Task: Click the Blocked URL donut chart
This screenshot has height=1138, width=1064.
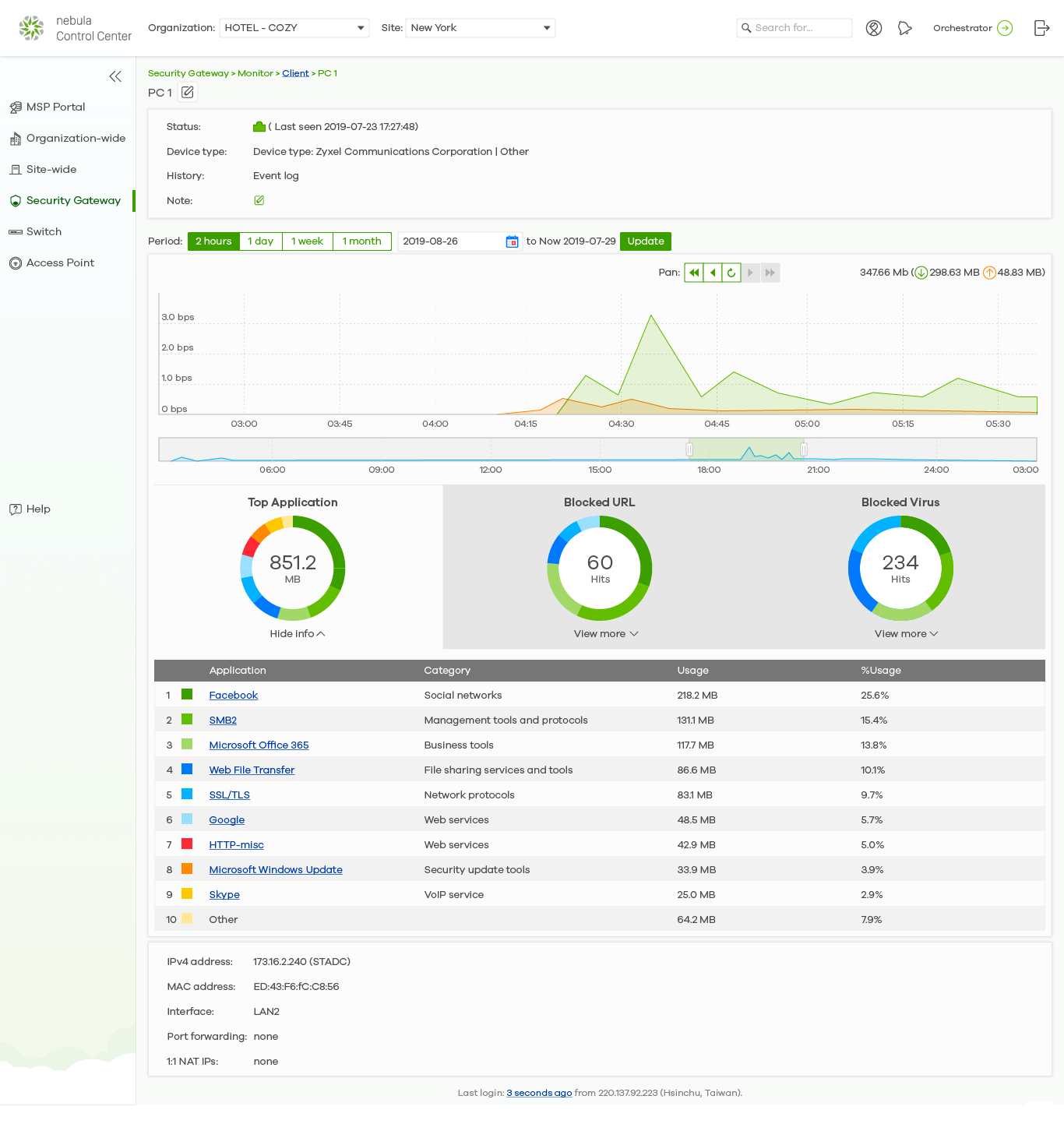Action: tap(600, 568)
